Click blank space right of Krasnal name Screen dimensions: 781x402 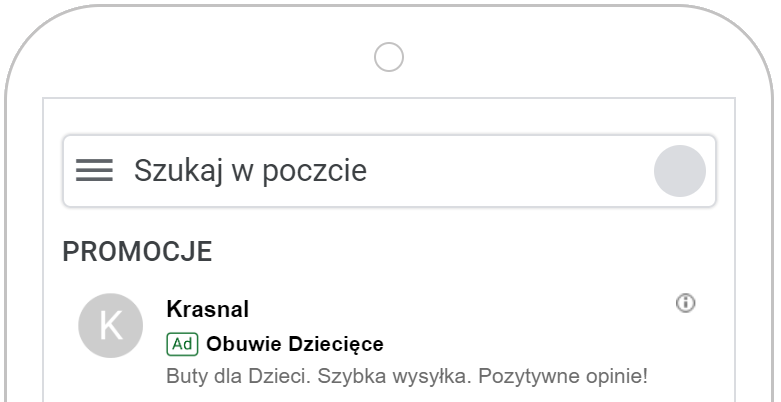click(450, 310)
